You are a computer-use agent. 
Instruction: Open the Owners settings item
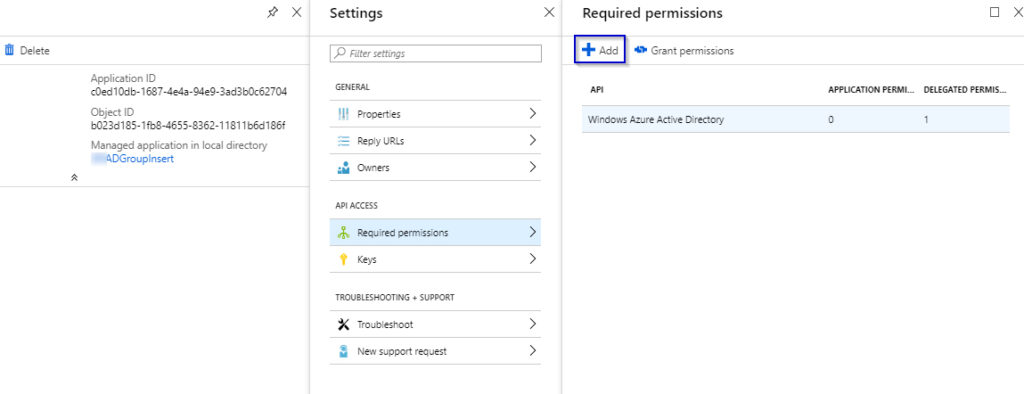tap(435, 167)
